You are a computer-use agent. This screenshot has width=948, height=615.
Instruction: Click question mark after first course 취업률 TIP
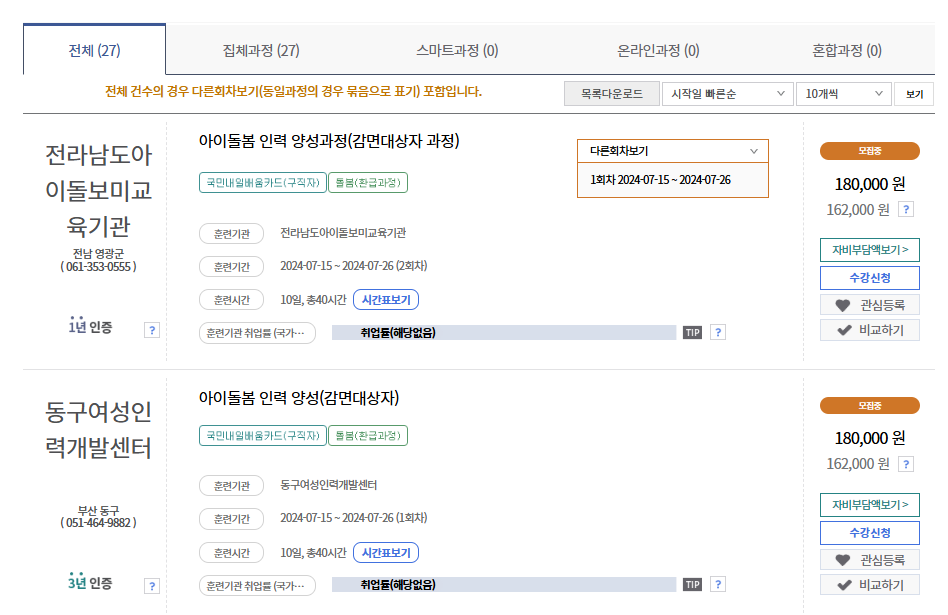click(716, 331)
